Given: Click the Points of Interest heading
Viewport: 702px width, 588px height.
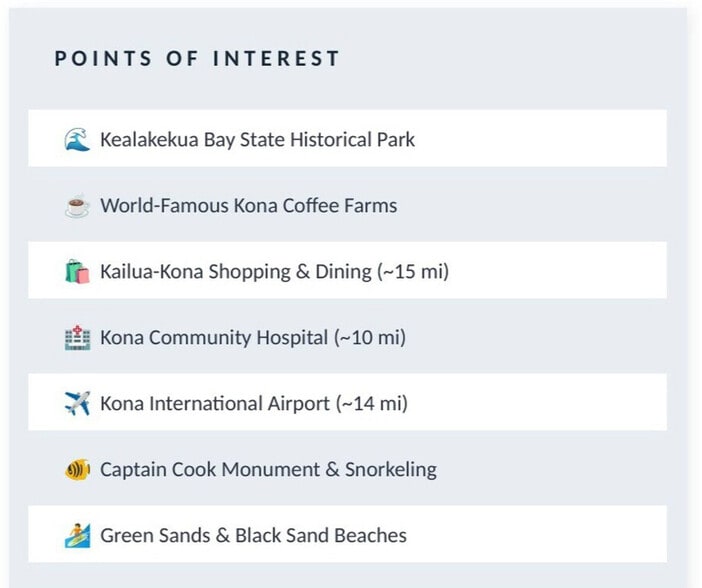Looking at the screenshot, I should [197, 59].
